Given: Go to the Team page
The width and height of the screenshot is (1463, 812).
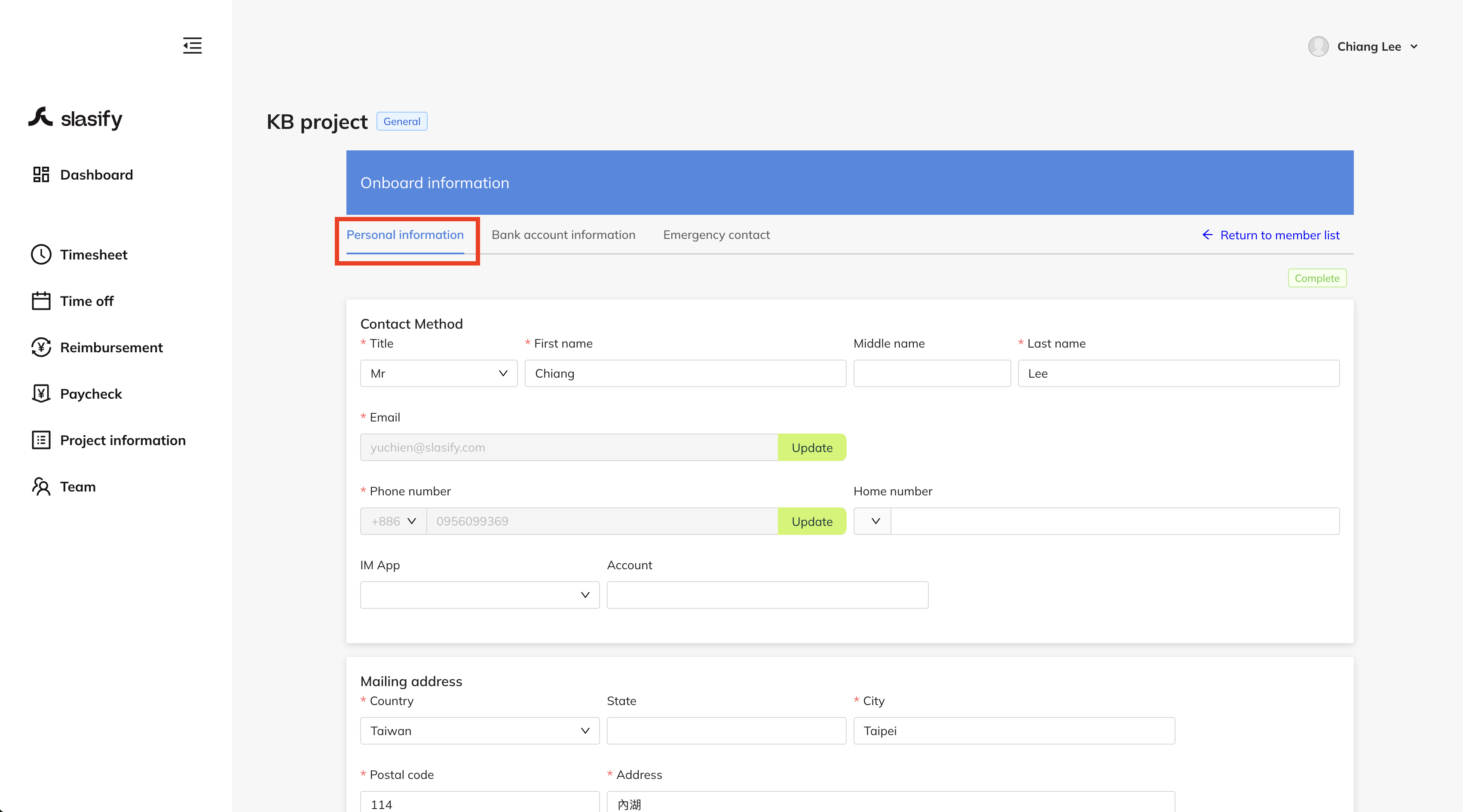Looking at the screenshot, I should [78, 487].
